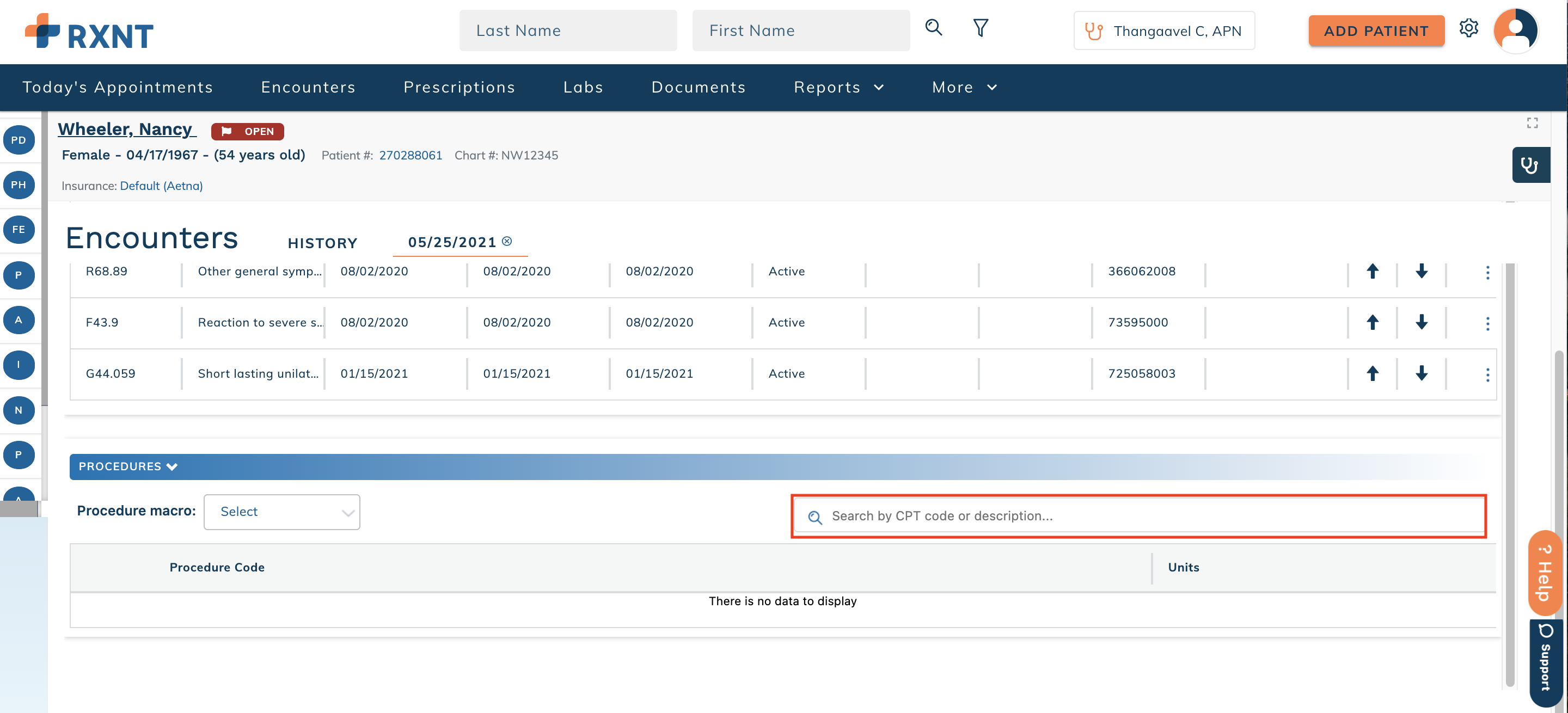
Task: Click the G44.059 code cell
Action: (110, 373)
